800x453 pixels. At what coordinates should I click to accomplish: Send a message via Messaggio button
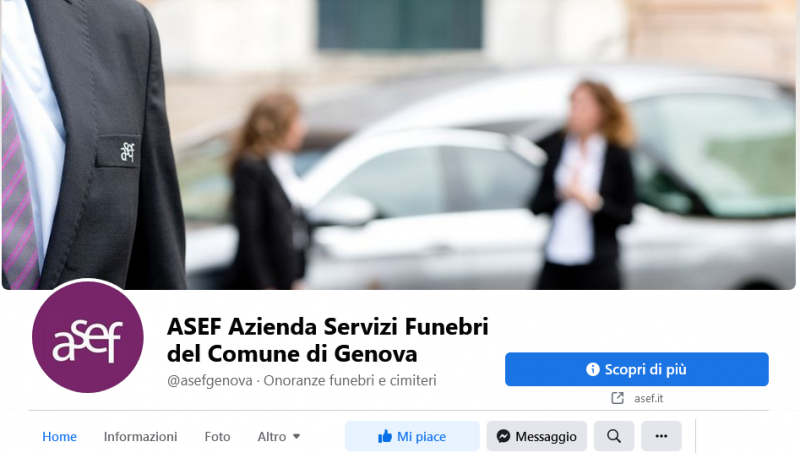point(536,436)
